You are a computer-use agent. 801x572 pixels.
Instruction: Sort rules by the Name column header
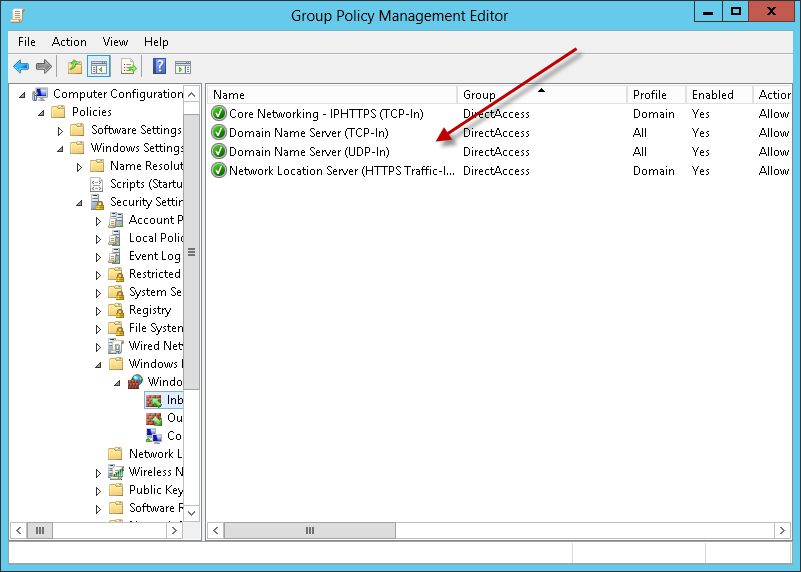pos(330,95)
